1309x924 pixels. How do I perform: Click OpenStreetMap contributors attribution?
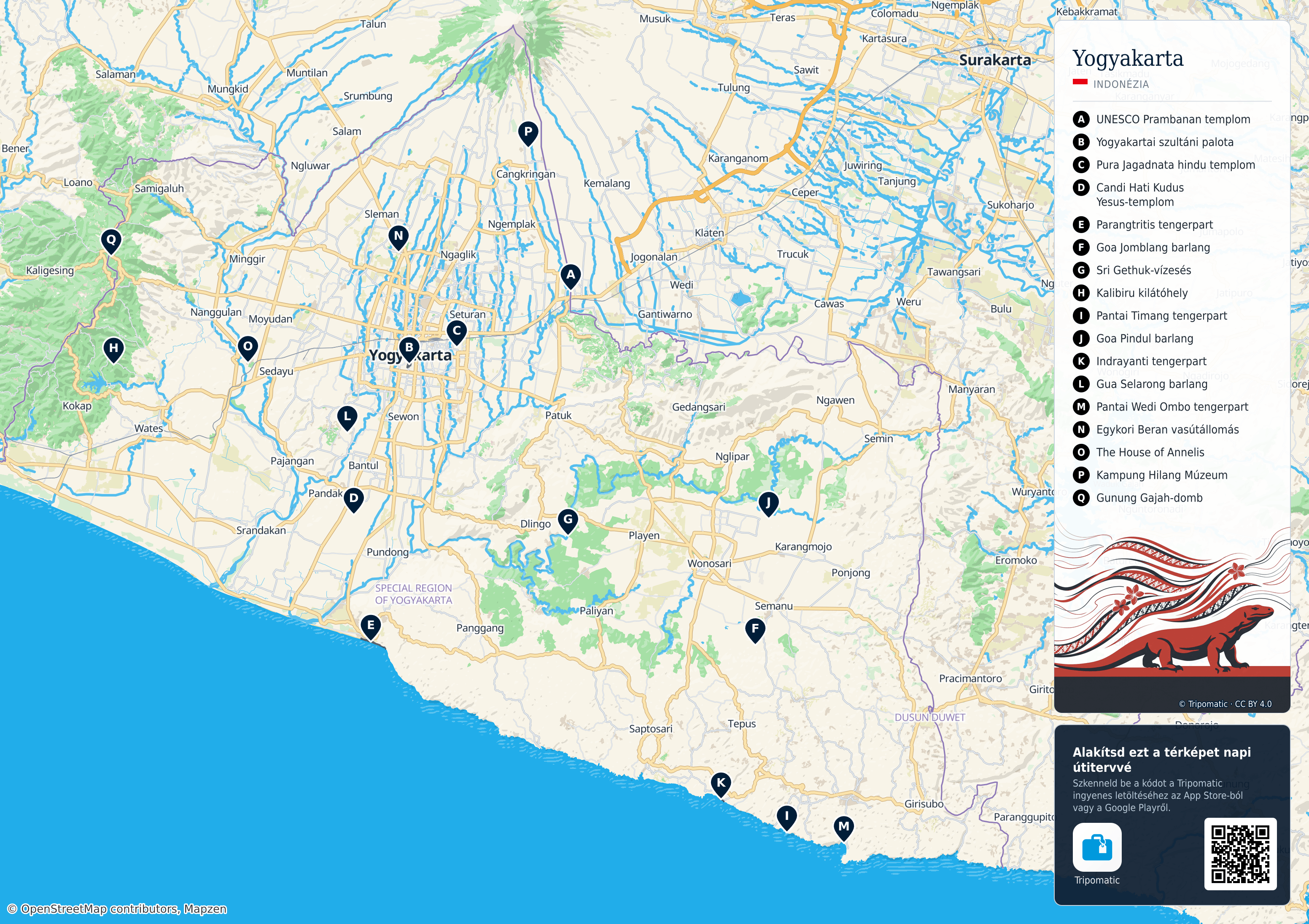point(117,908)
